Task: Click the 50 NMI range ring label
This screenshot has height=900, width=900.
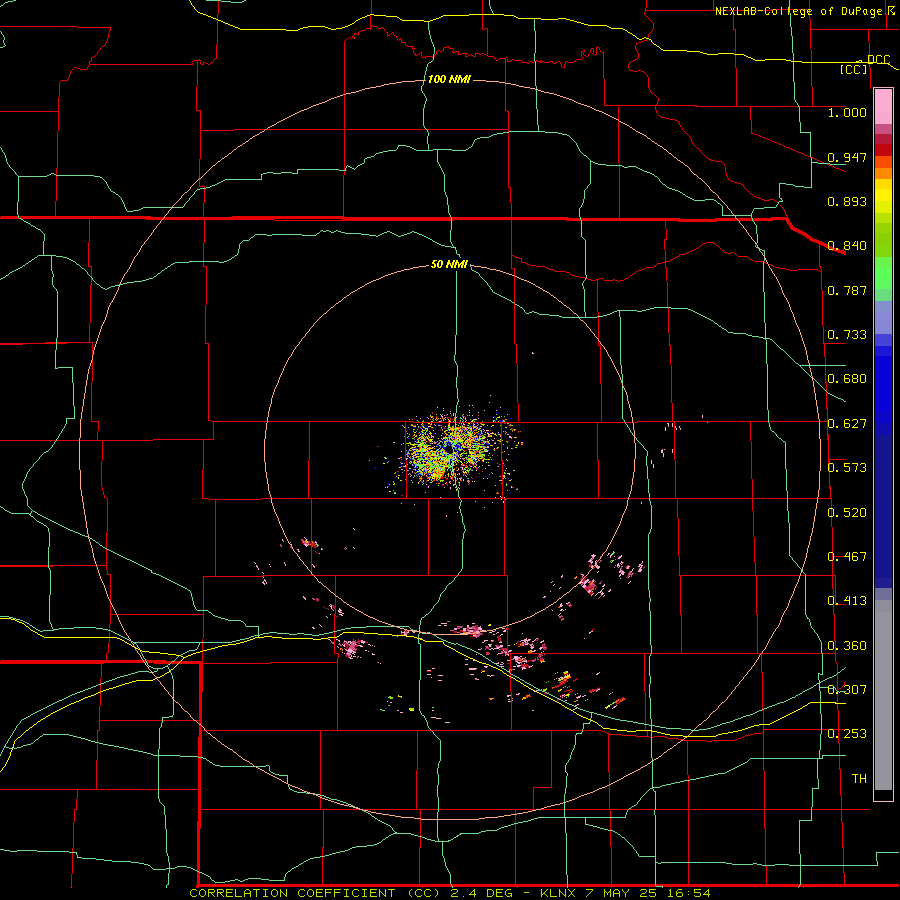Action: tap(449, 264)
